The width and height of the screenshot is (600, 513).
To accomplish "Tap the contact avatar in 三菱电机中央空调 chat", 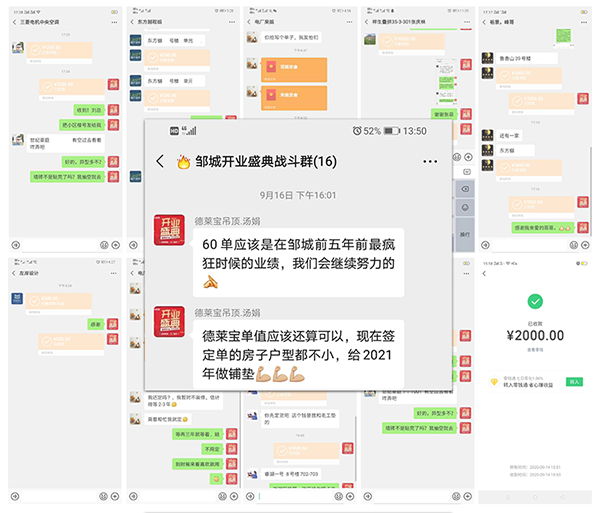I will pos(18,48).
